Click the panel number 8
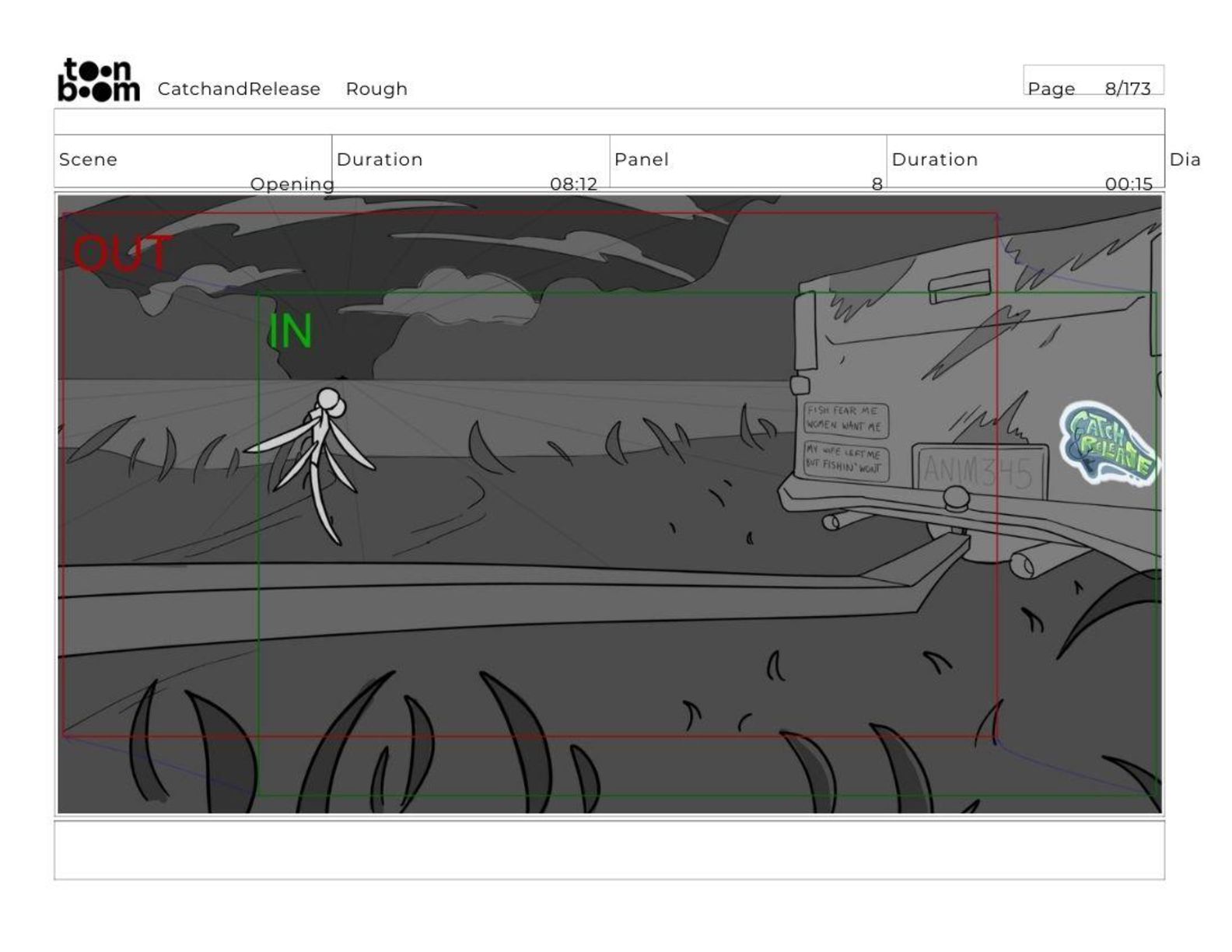1232x952 pixels. [x=877, y=184]
